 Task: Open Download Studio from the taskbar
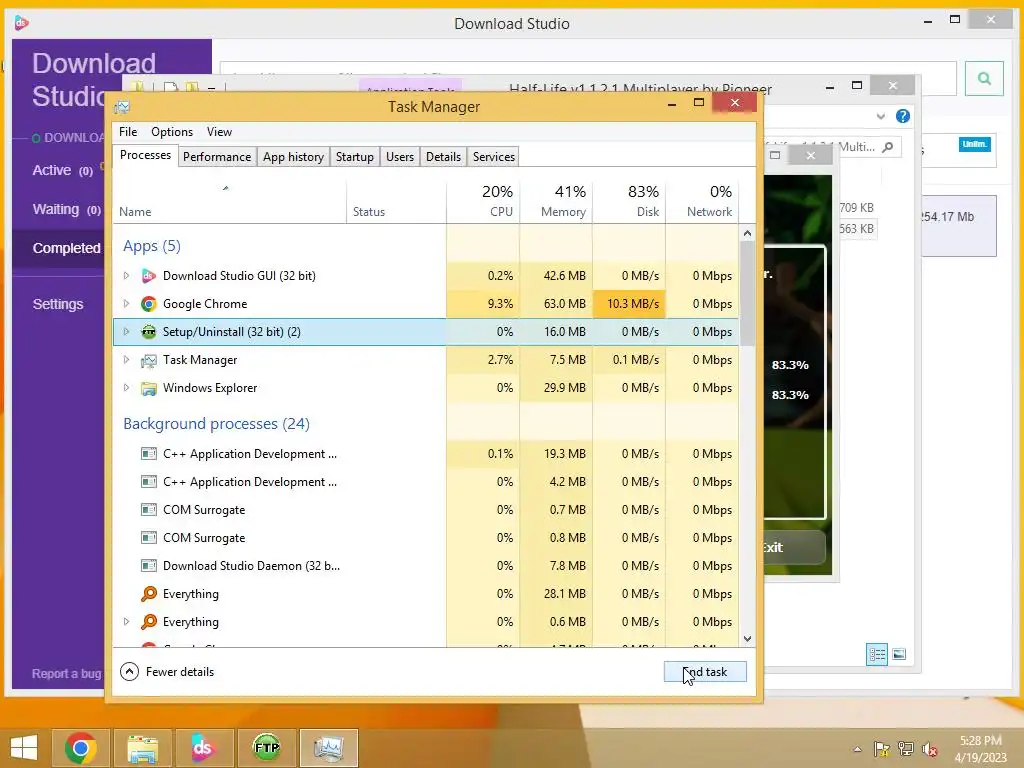pos(203,748)
